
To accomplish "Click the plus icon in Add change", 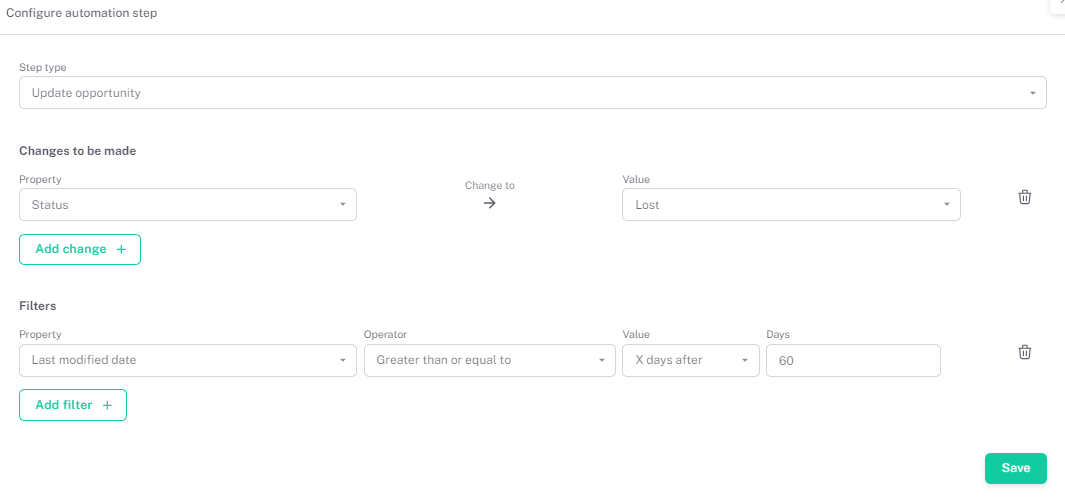I will 121,249.
